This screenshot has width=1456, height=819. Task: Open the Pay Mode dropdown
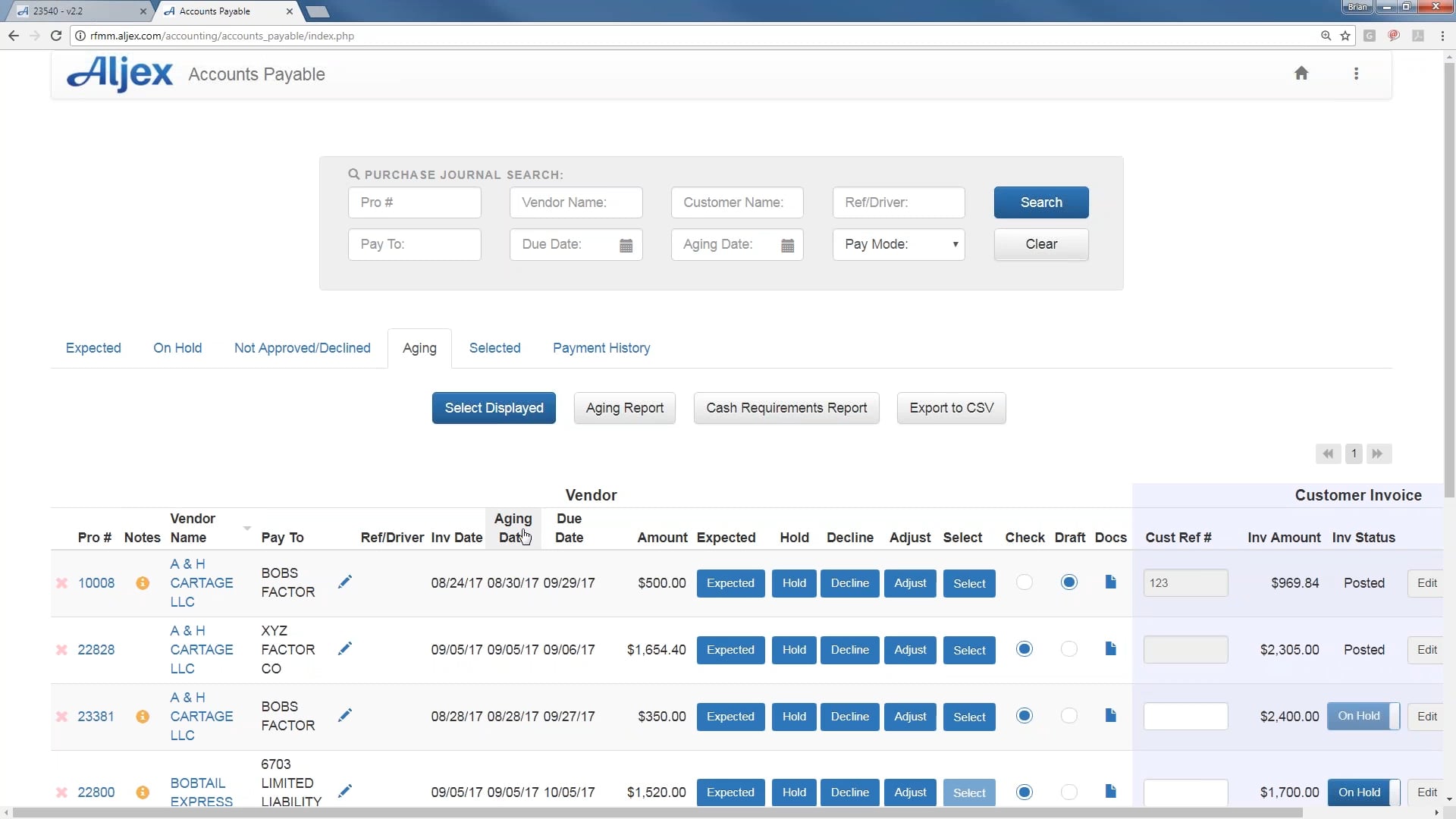(x=898, y=244)
